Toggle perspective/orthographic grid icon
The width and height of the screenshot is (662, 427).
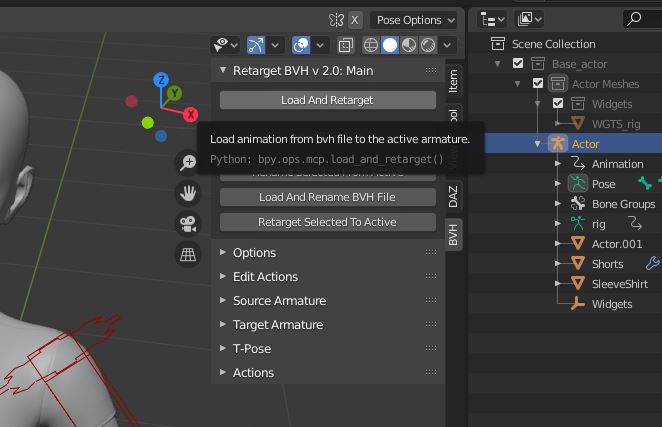tap(188, 254)
